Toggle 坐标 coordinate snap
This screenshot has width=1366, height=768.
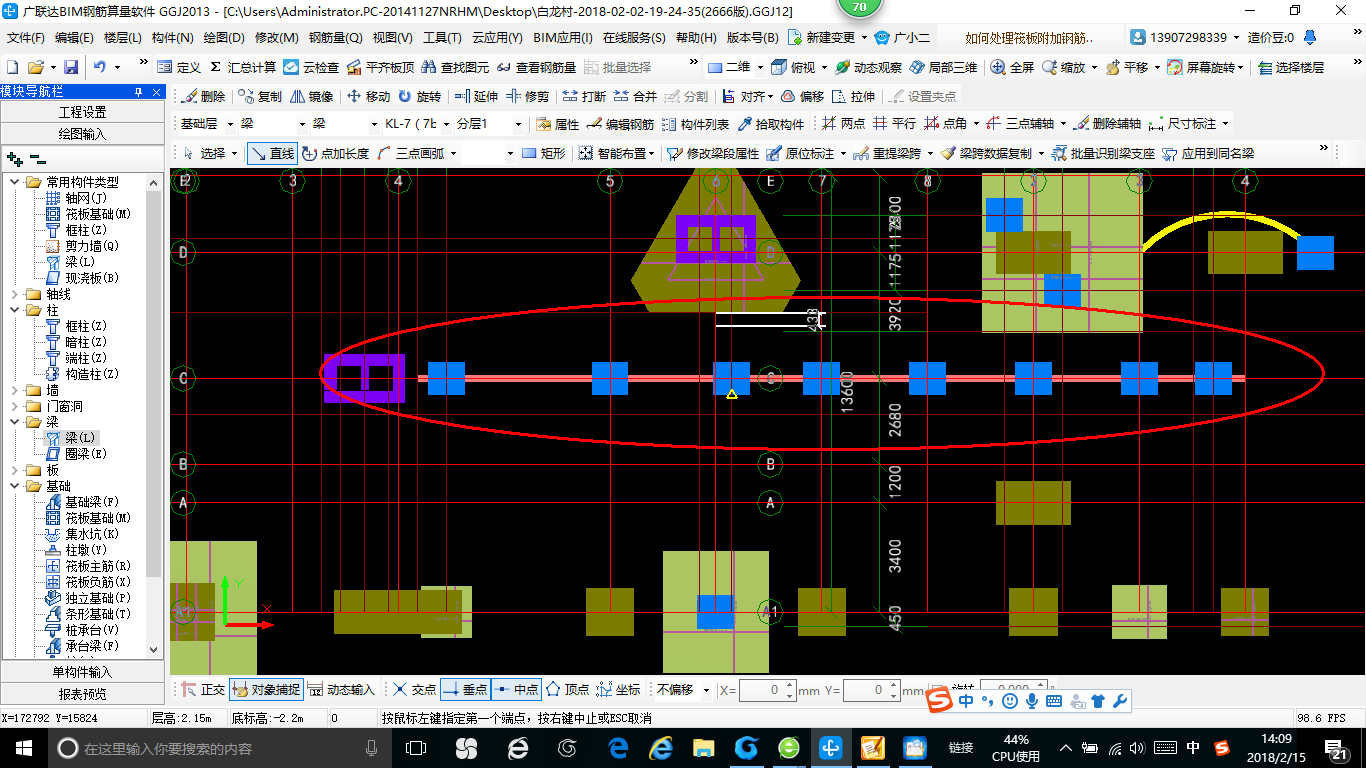coord(618,690)
